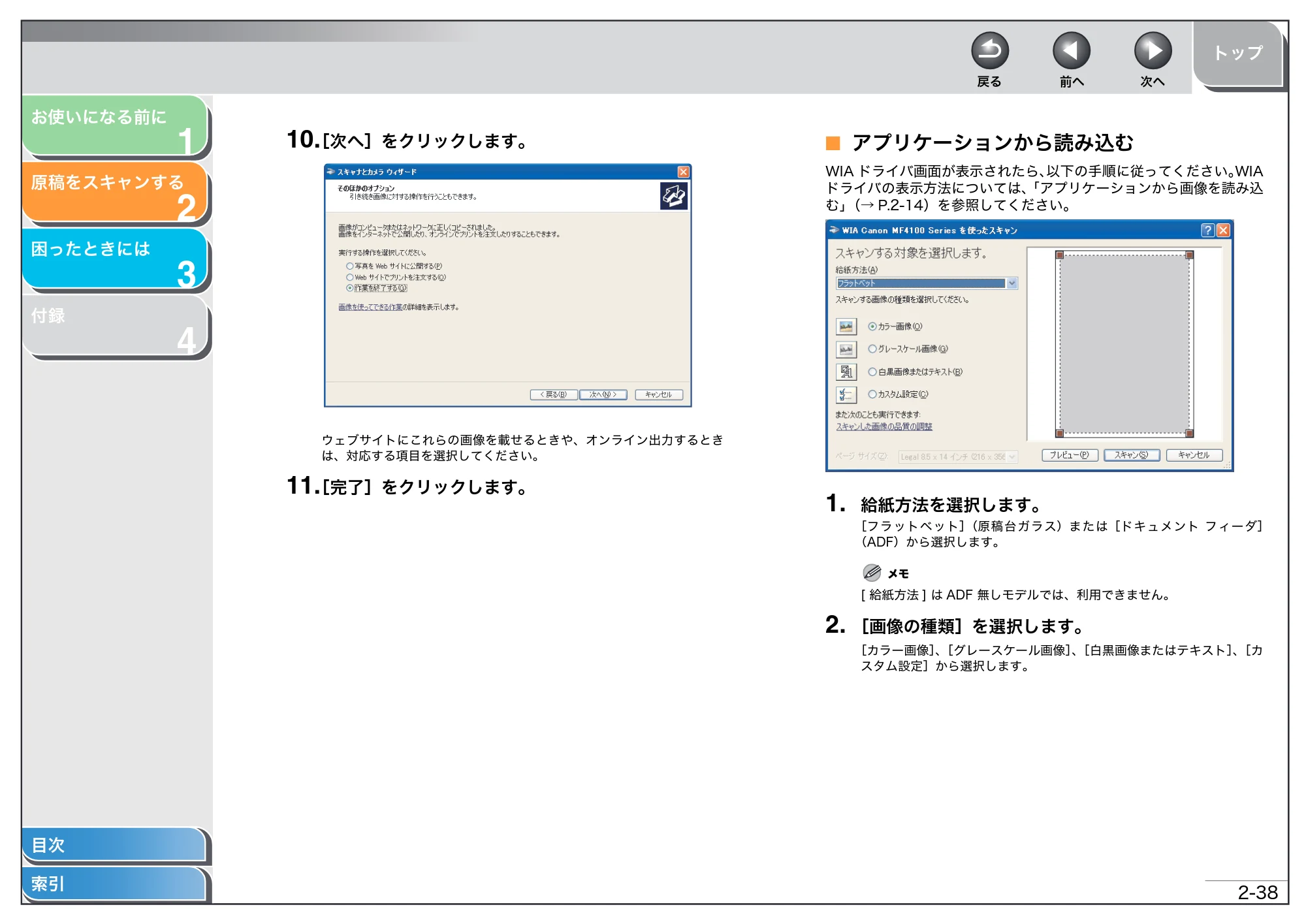
Task: Click the 戻る back navigation icon
Action: coord(989,51)
